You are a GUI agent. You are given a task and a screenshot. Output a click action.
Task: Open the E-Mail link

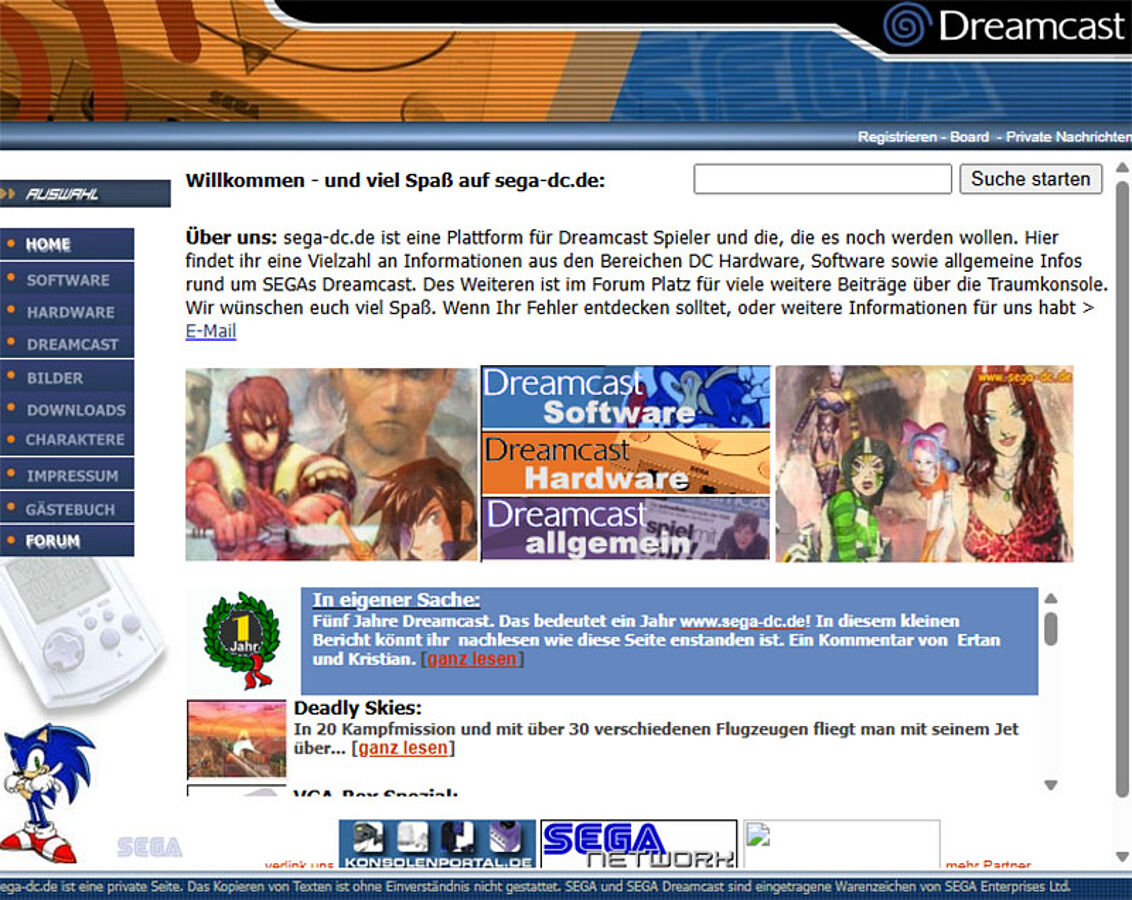tap(211, 331)
